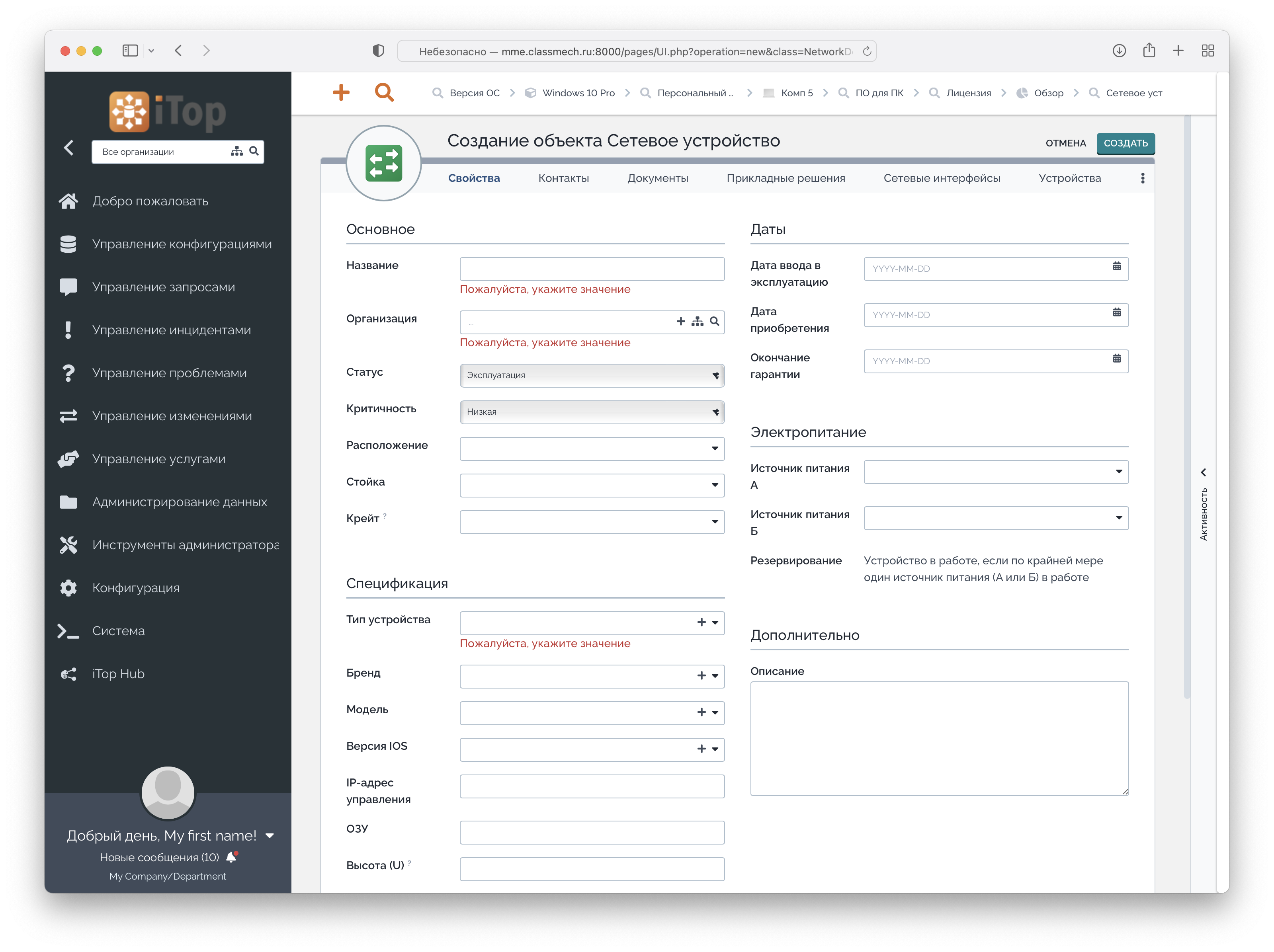Expand the user menu arrow beside My first name

tap(270, 836)
